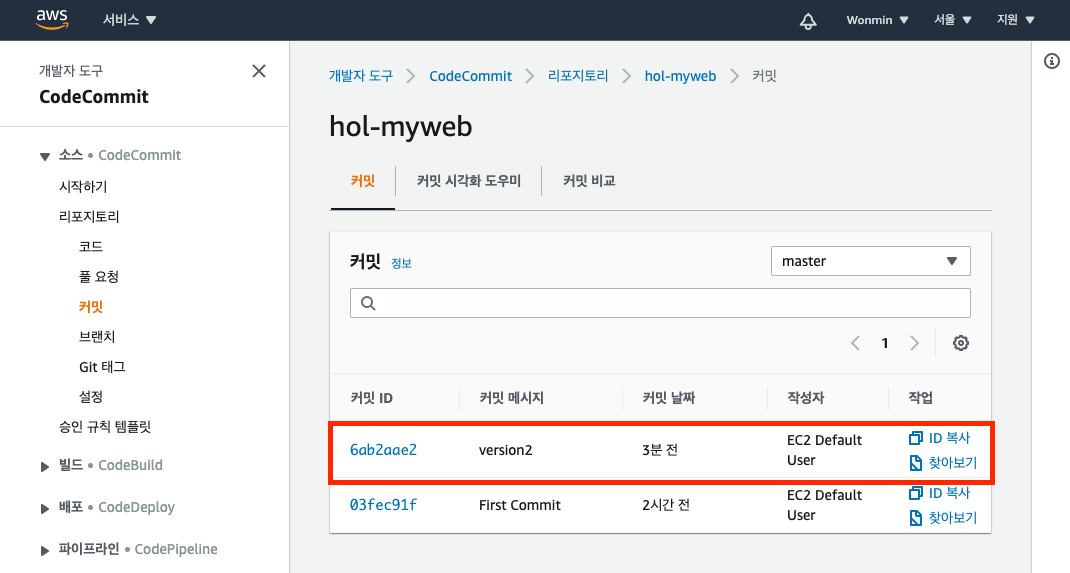Viewport: 1070px width, 573px height.
Task: Open 풀 요청 in the sidebar
Action: 99,276
